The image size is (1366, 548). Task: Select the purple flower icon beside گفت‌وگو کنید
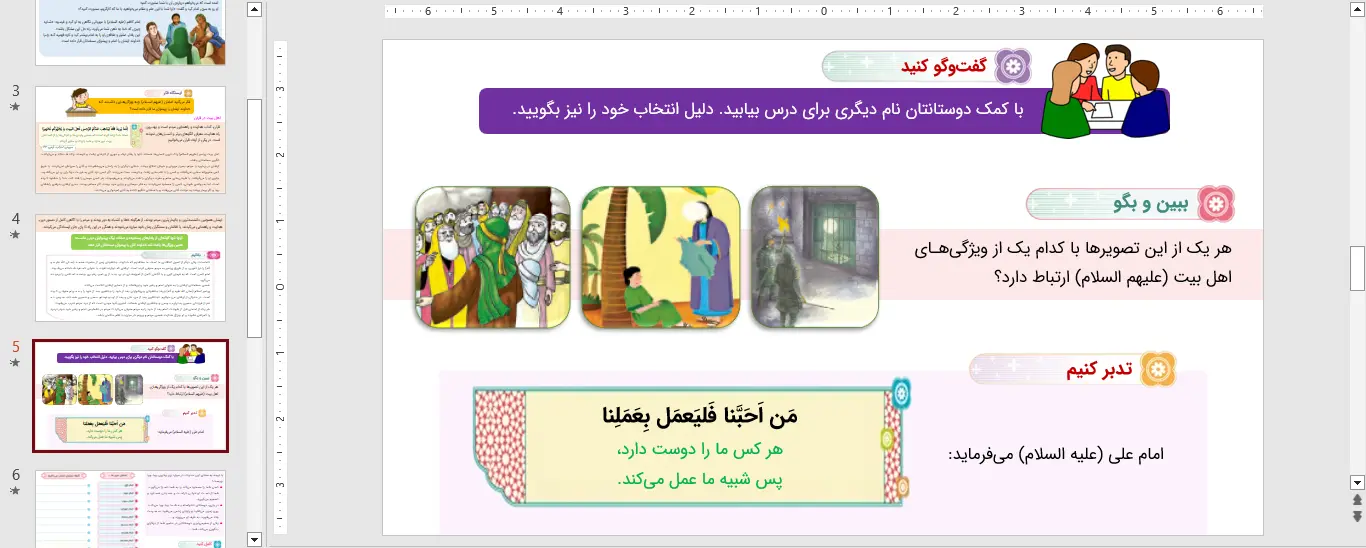tap(1016, 67)
